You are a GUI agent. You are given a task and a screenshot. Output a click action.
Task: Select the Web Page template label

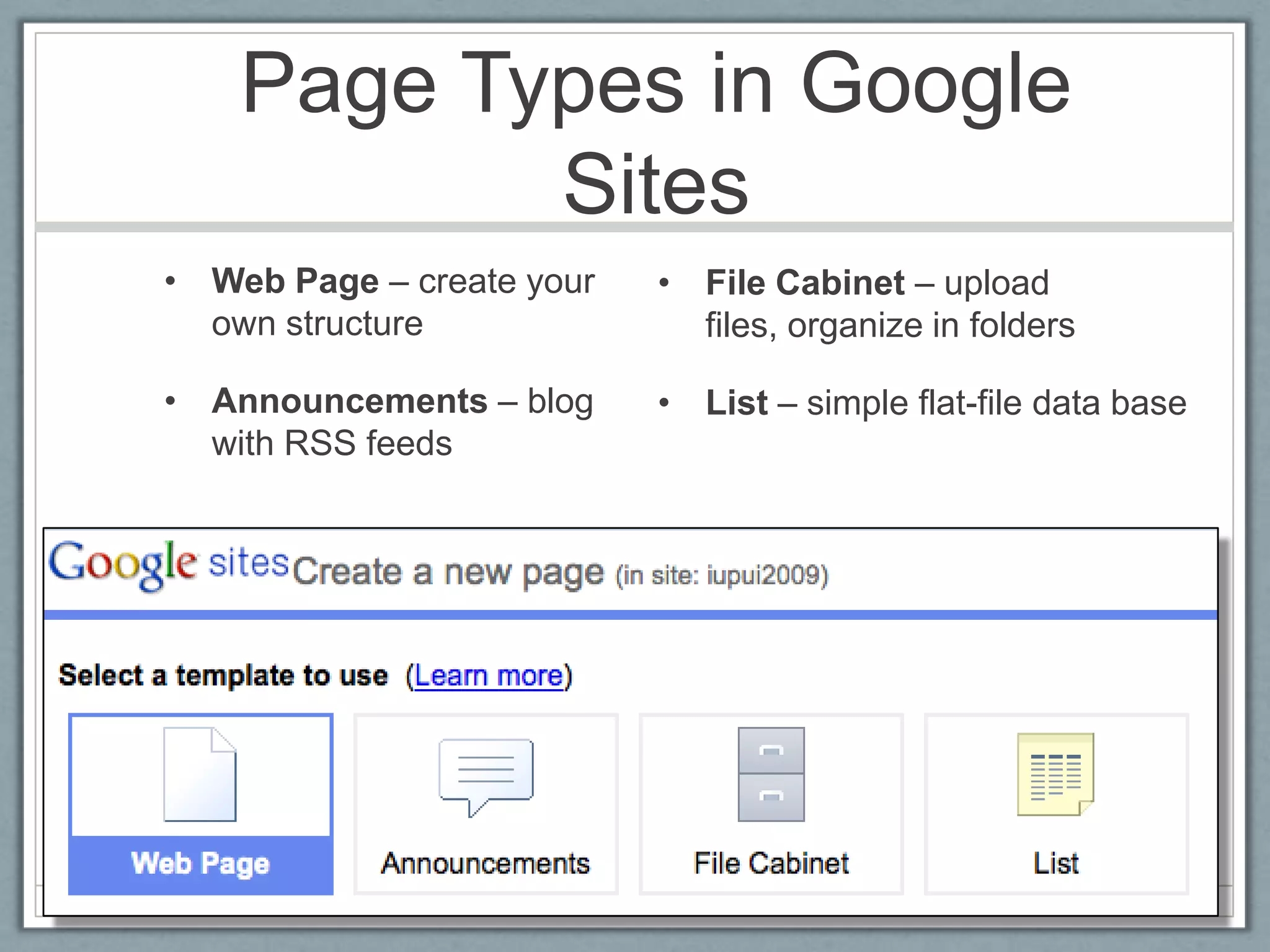coord(200,863)
